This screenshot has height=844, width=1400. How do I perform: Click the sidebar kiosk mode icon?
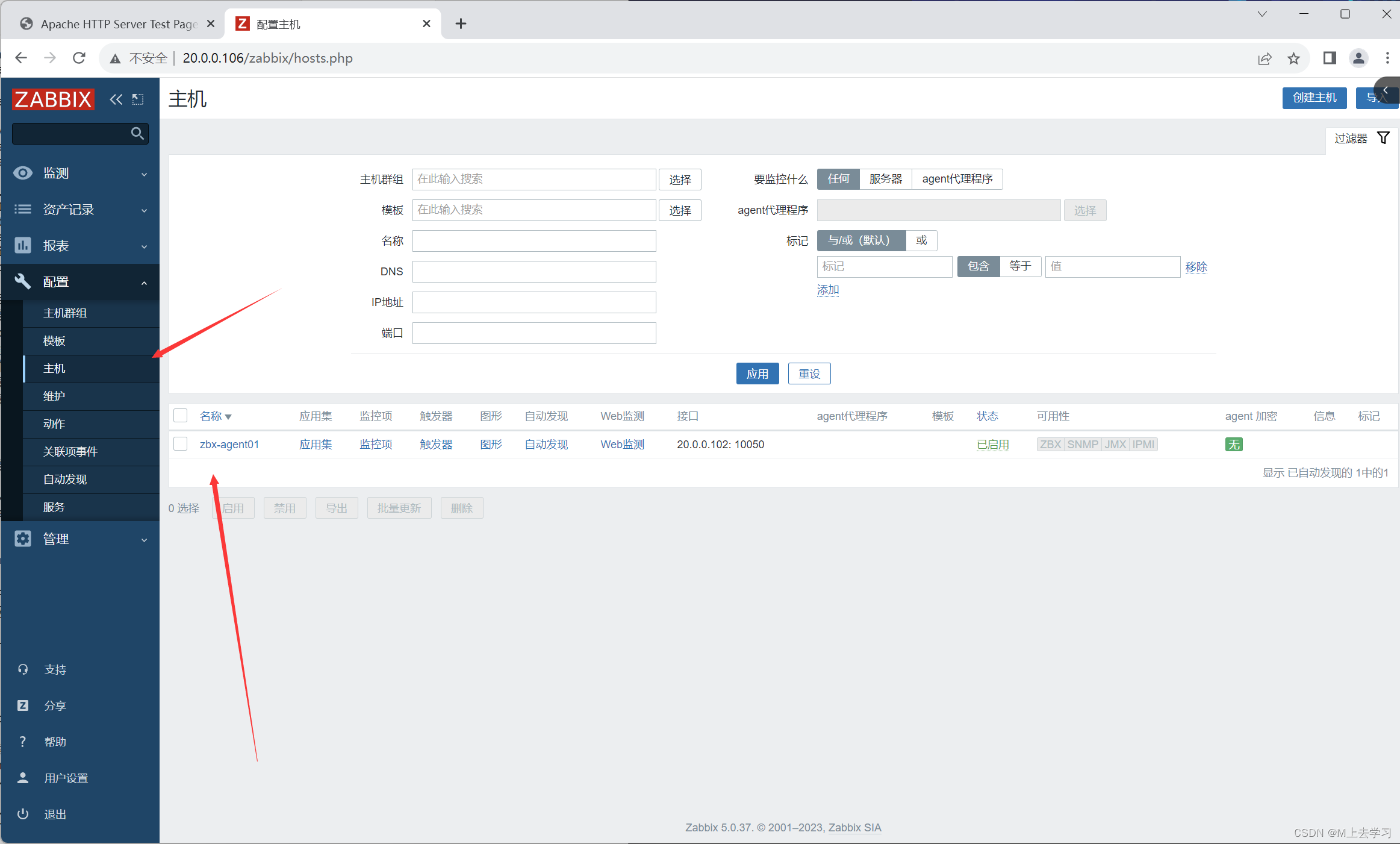[138, 99]
